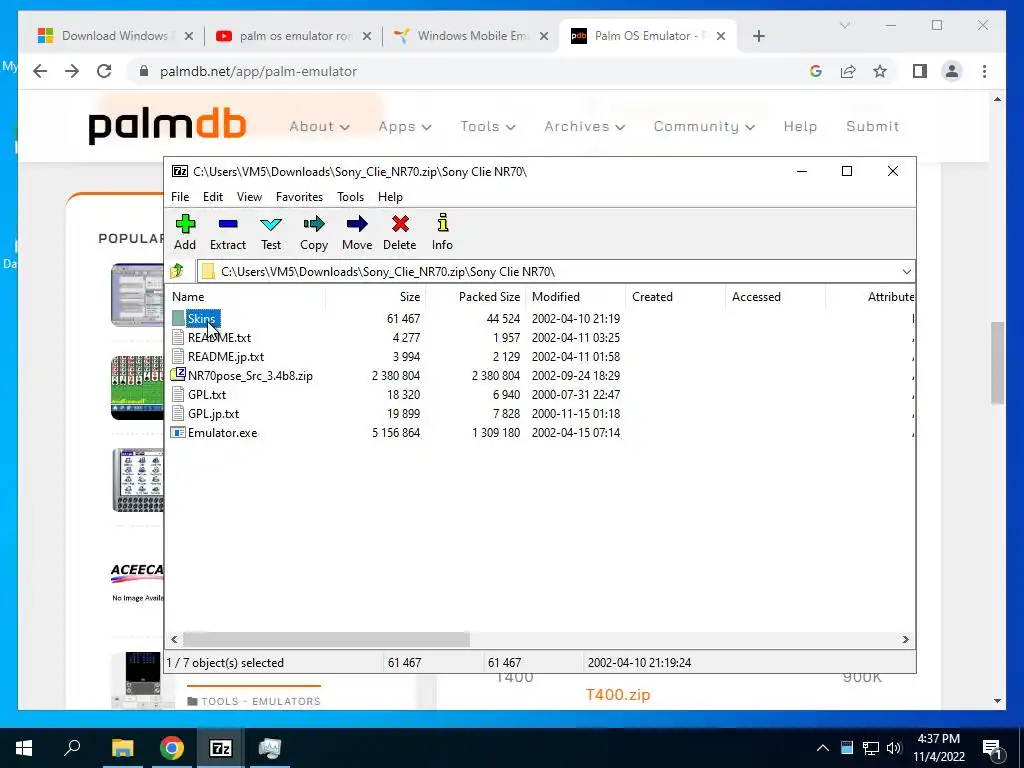Expand the Archives menu on palmdb
The height and width of the screenshot is (768, 1024).
point(584,126)
